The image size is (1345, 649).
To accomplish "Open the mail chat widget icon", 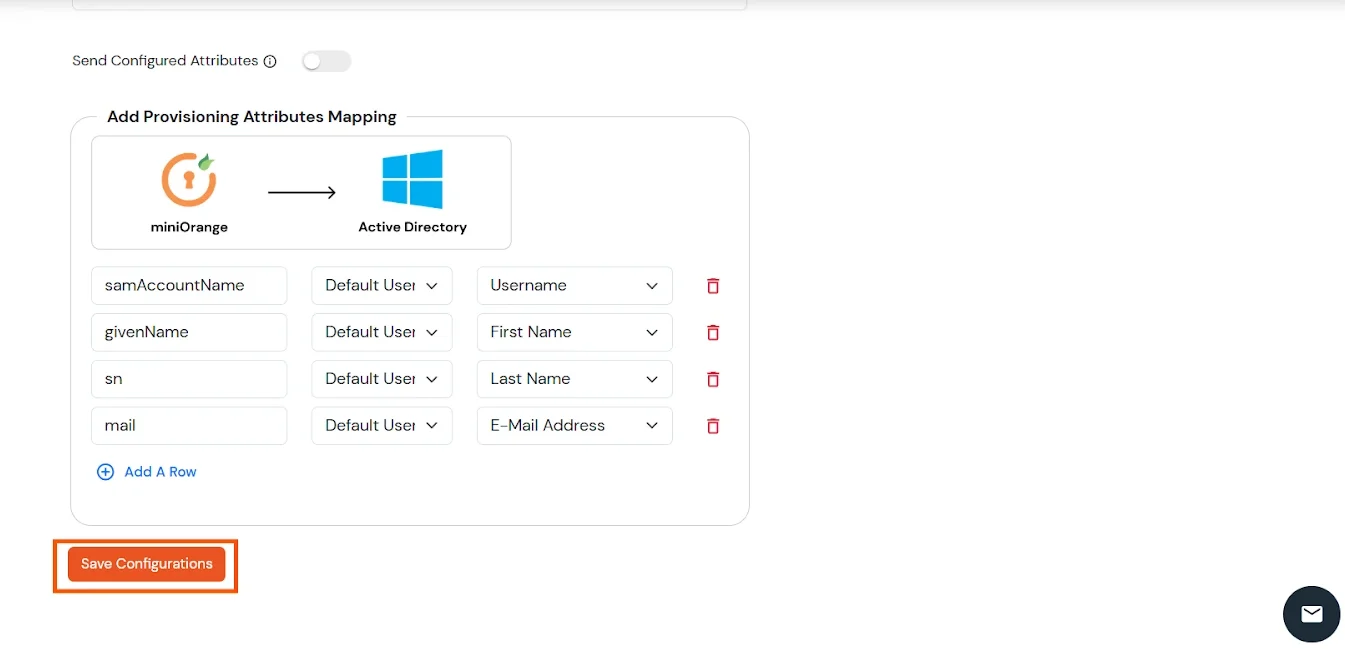I will 1311,614.
